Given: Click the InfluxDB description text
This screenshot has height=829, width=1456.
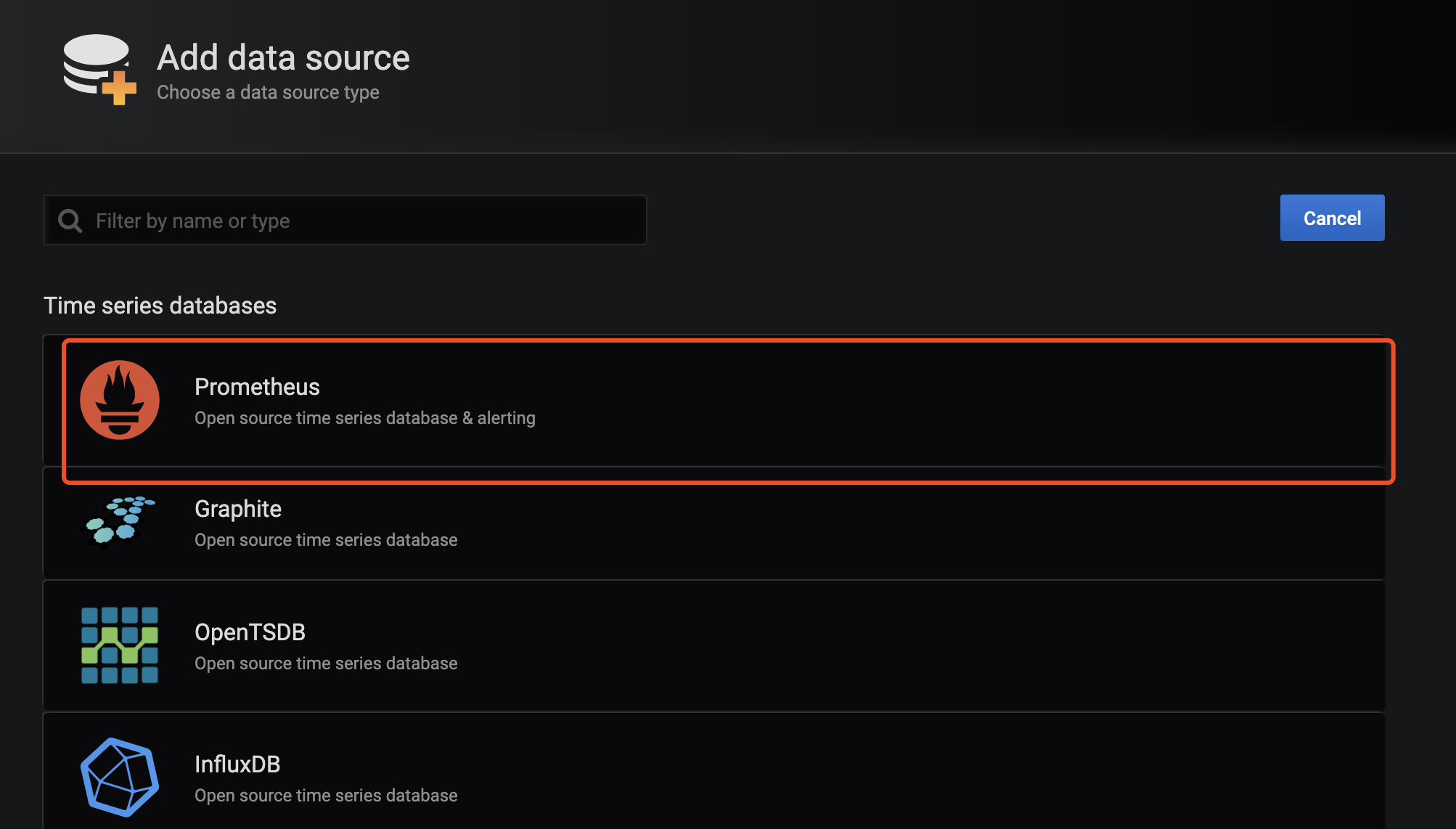Looking at the screenshot, I should pyautogui.click(x=326, y=796).
